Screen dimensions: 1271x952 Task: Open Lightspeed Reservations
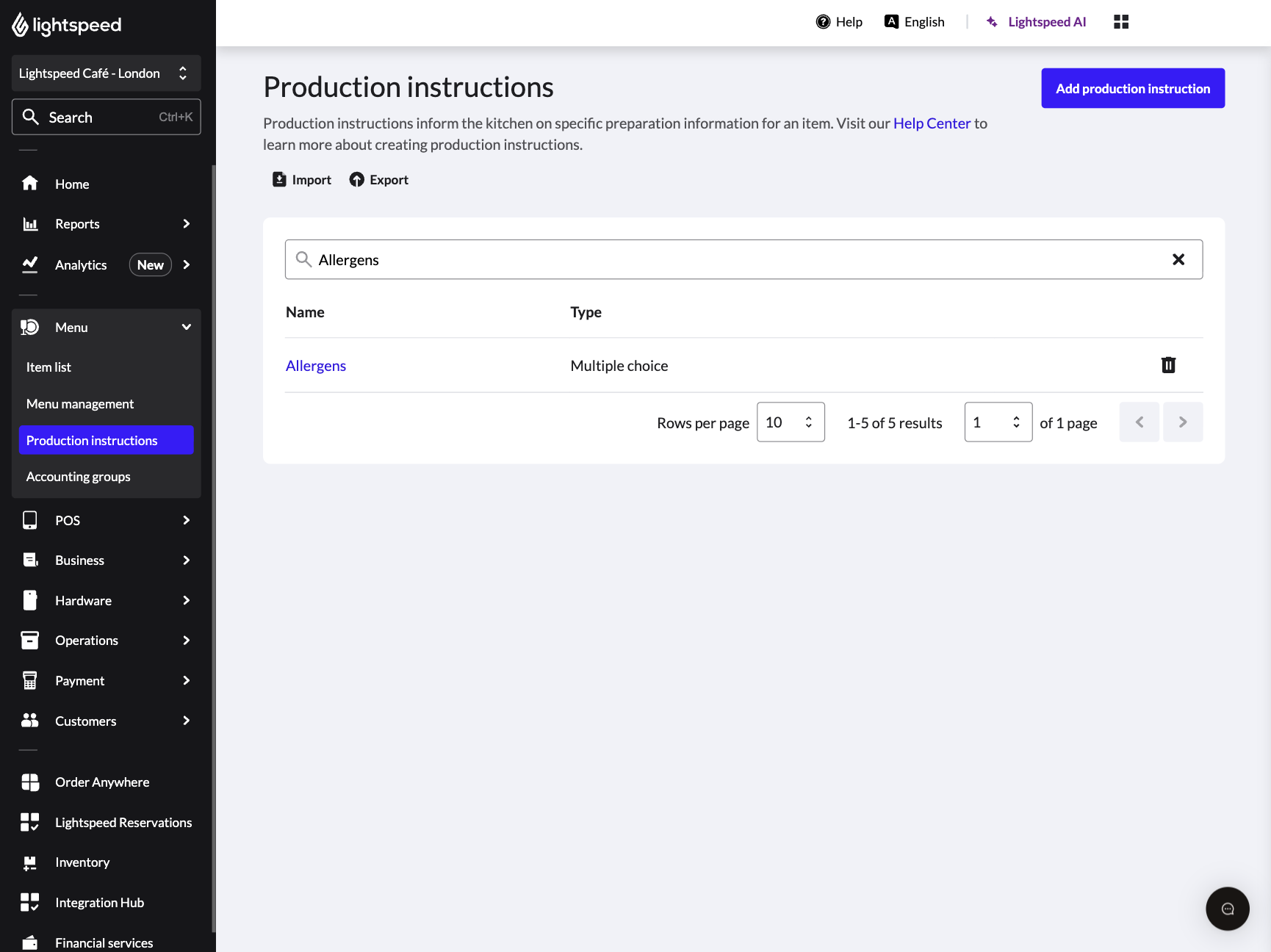107,822
